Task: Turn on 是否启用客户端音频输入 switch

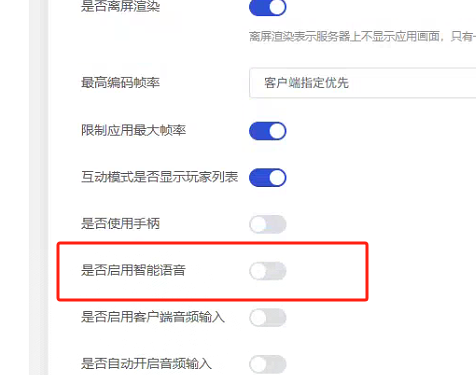Action: click(268, 318)
